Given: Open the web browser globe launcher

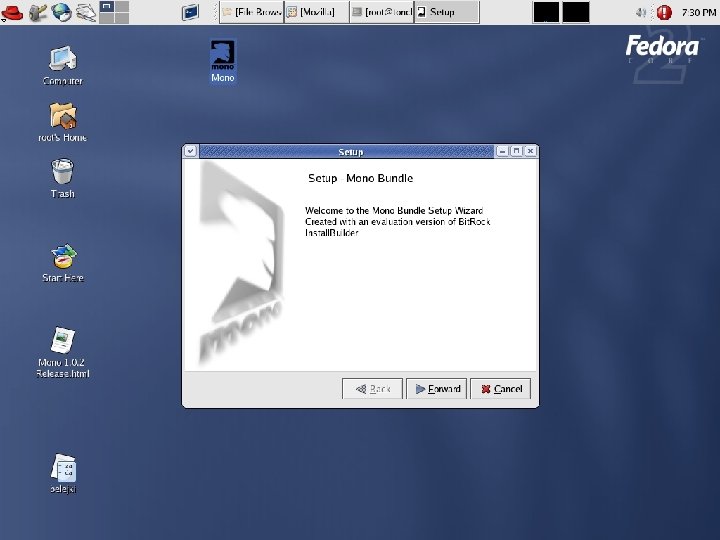Looking at the screenshot, I should tap(61, 12).
